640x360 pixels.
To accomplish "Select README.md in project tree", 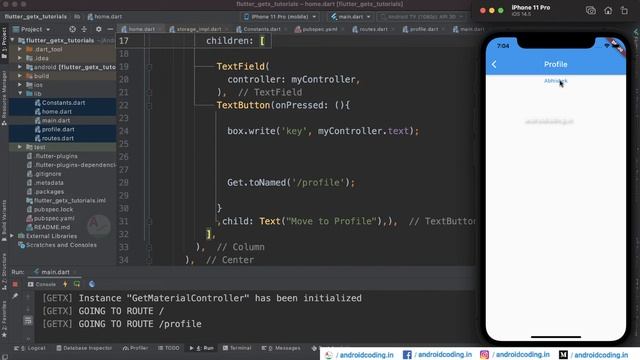I will (x=51, y=227).
